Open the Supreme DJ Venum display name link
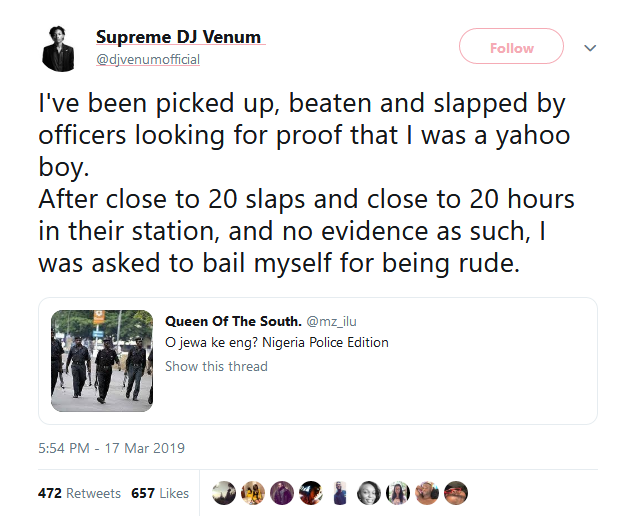 179,37
